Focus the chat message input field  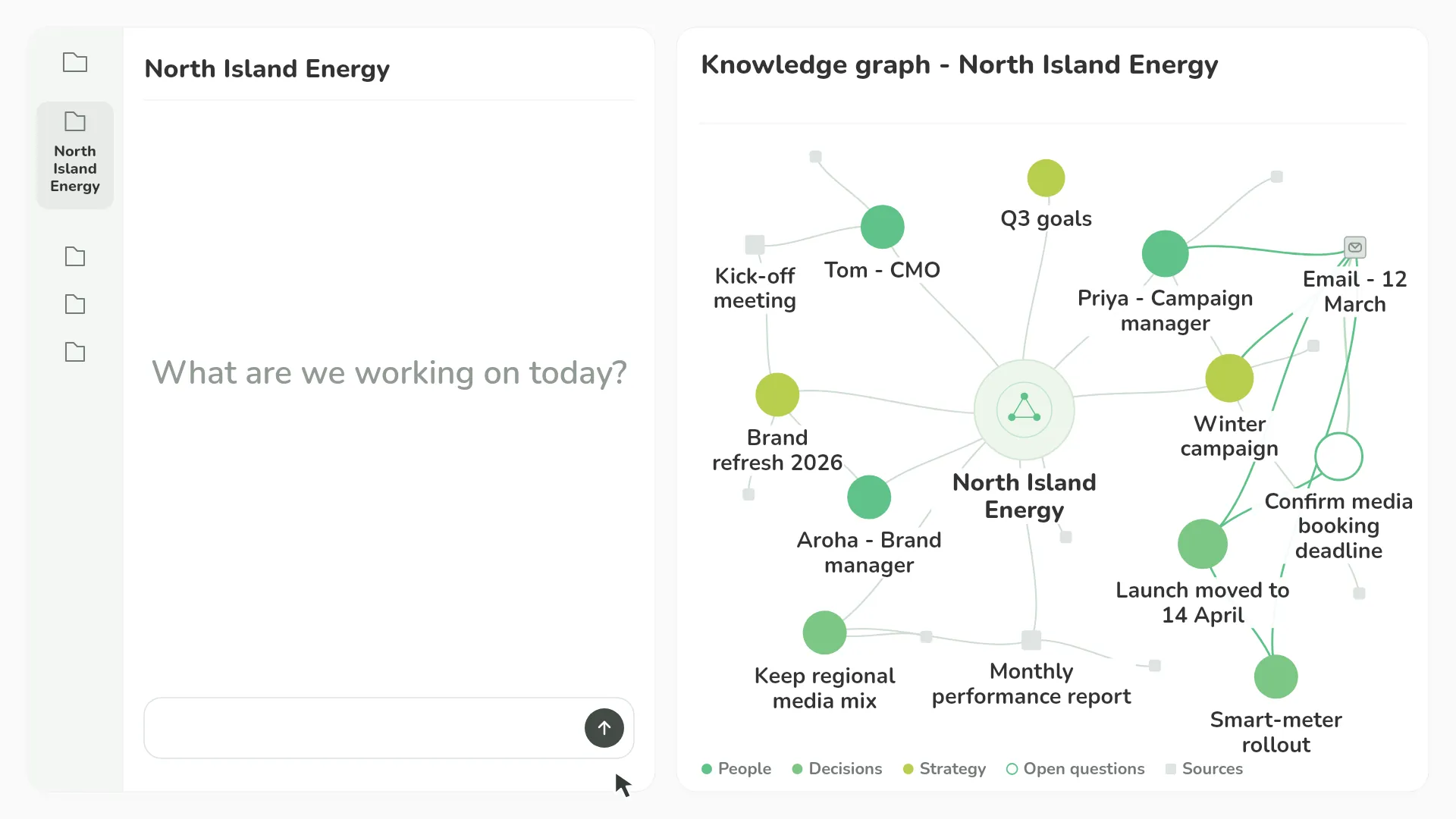362,728
